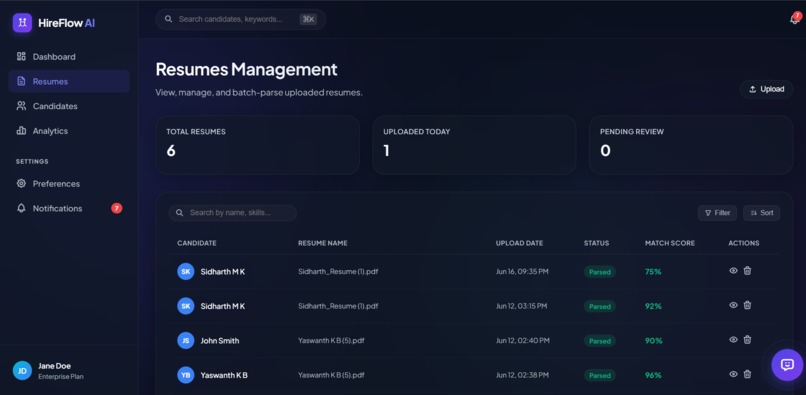Viewport: 806px width, 395px height.
Task: Click the ⌘K shortcut badge
Action: (308, 19)
